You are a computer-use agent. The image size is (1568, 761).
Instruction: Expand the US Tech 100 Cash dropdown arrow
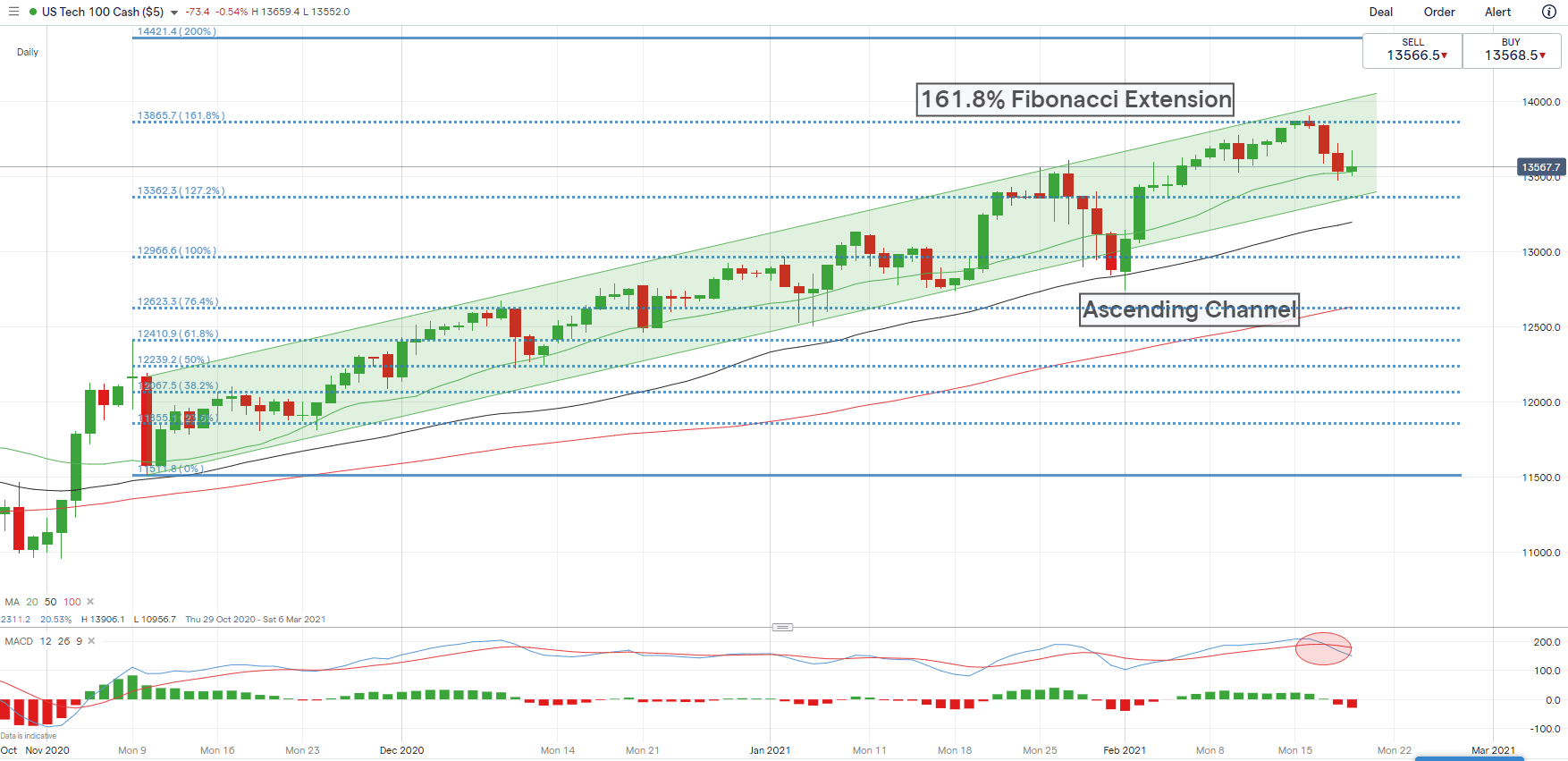tap(174, 13)
